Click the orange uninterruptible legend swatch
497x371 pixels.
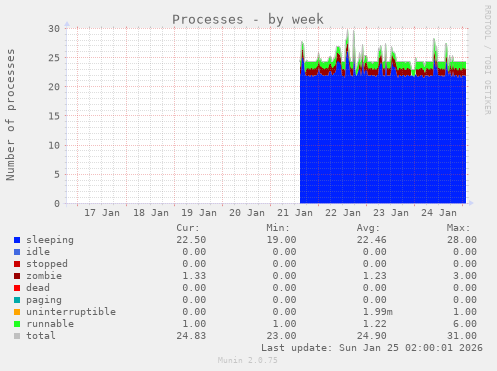[17, 312]
